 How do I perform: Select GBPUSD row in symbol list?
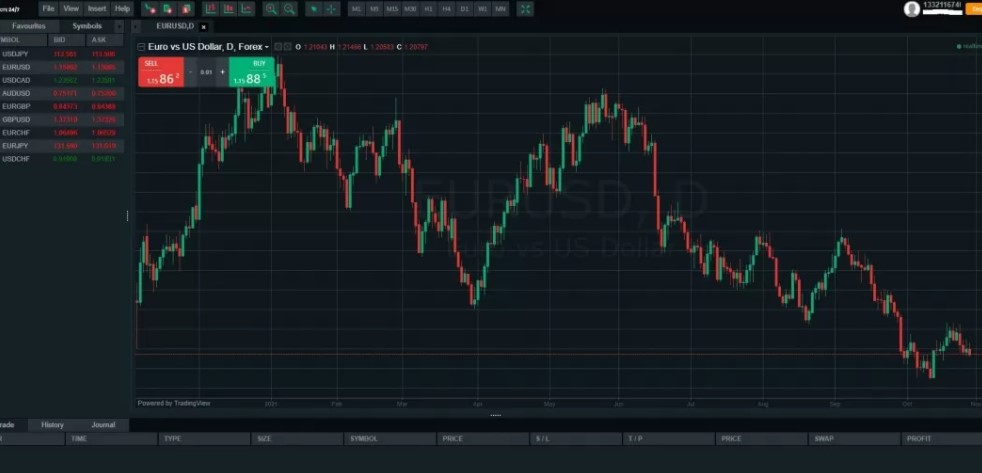62,120
